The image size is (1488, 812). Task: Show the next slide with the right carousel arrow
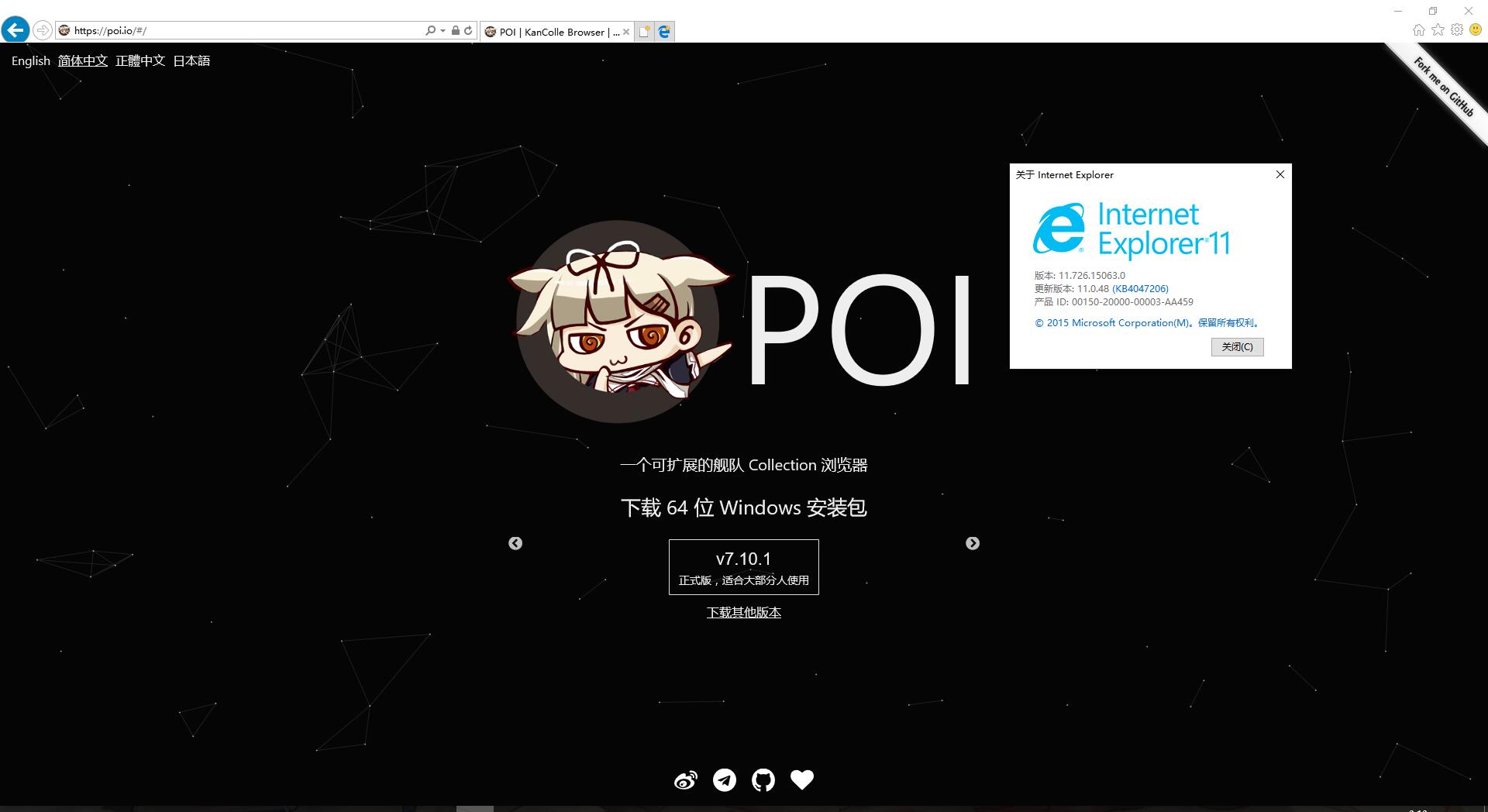(x=973, y=543)
